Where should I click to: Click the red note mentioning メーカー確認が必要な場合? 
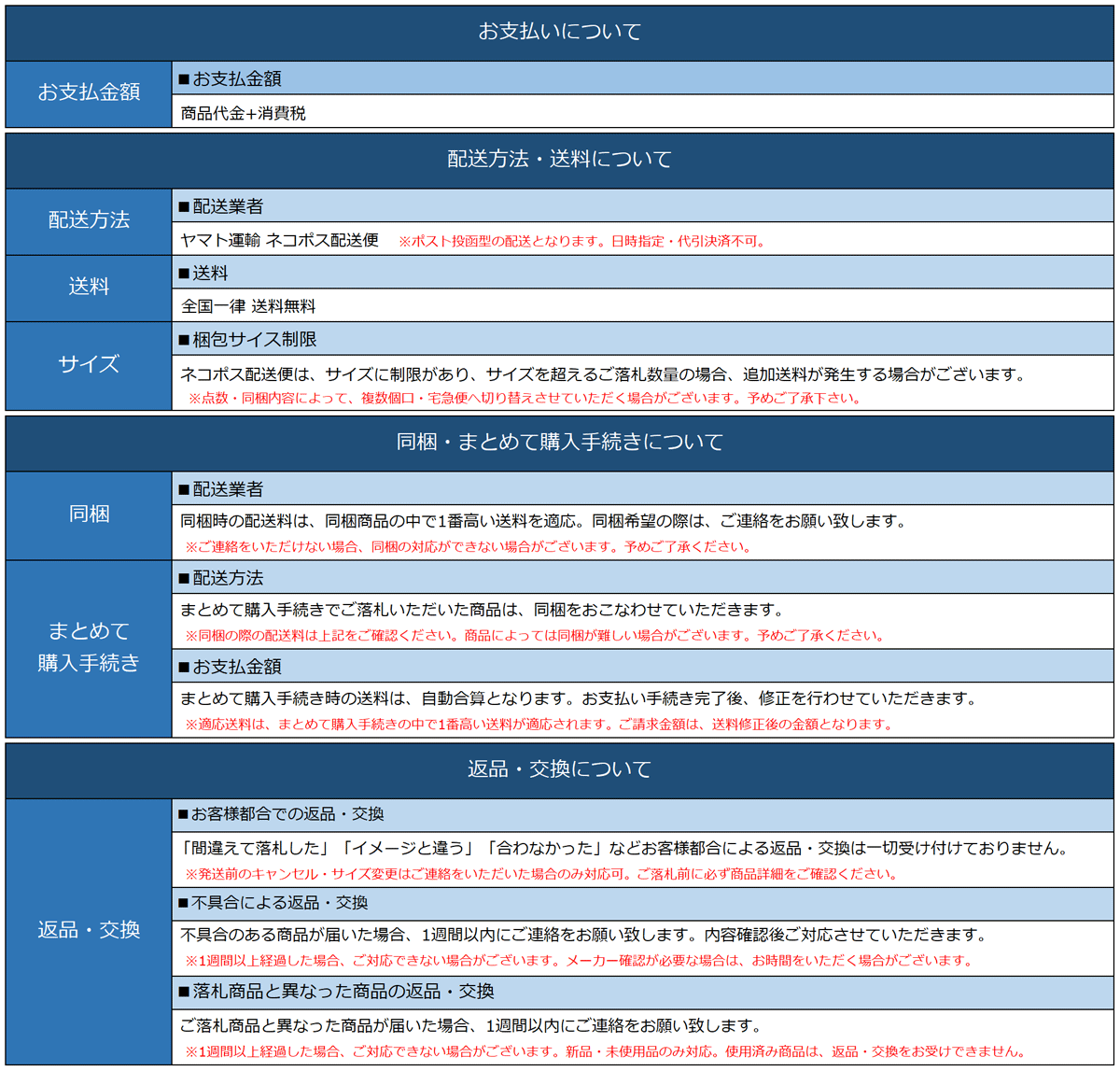click(579, 961)
